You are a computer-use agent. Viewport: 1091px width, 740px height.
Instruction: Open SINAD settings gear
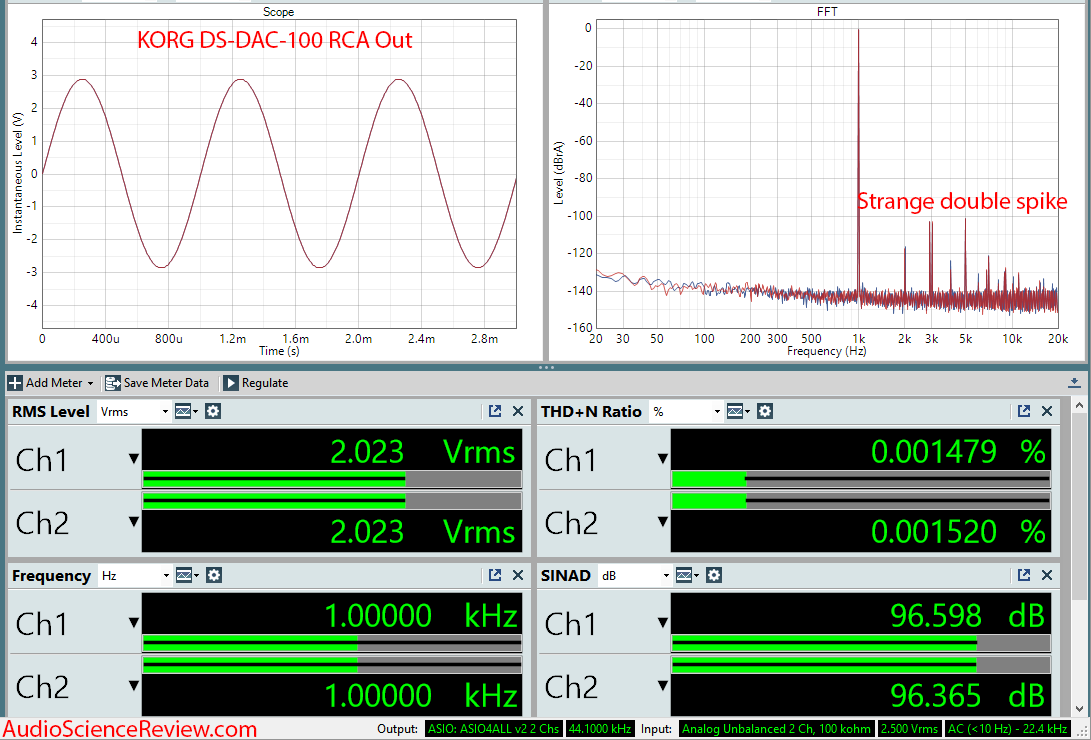[714, 575]
